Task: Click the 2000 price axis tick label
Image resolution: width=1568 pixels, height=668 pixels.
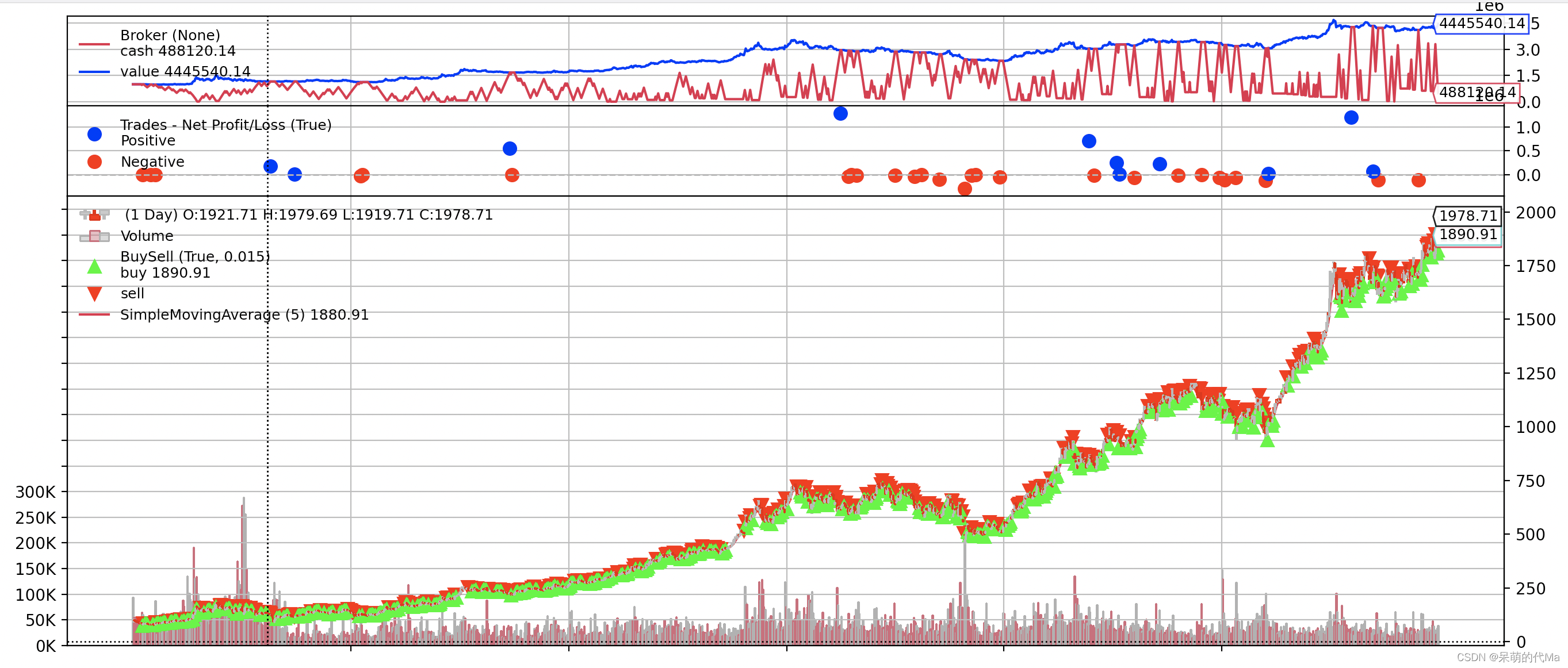Action: pyautogui.click(x=1535, y=213)
